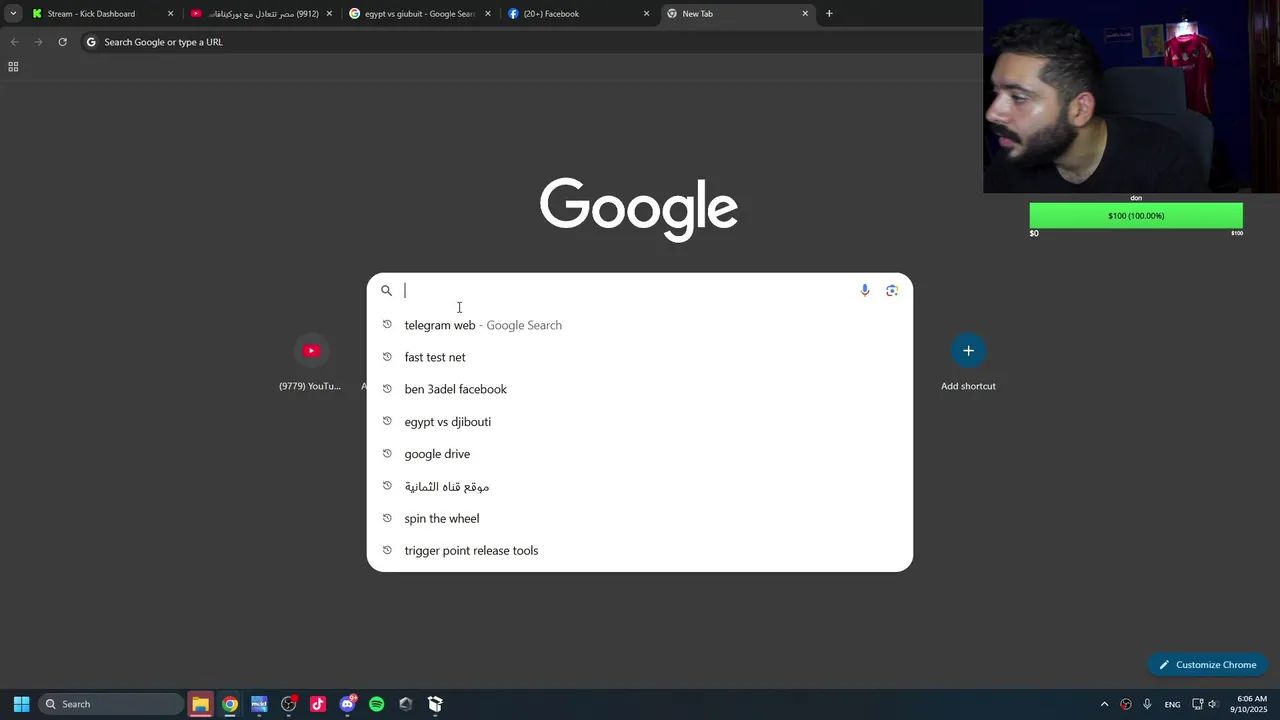The width and height of the screenshot is (1280, 720).
Task: Choose the "ben 3adel facebook" suggestion
Action: pos(640,389)
